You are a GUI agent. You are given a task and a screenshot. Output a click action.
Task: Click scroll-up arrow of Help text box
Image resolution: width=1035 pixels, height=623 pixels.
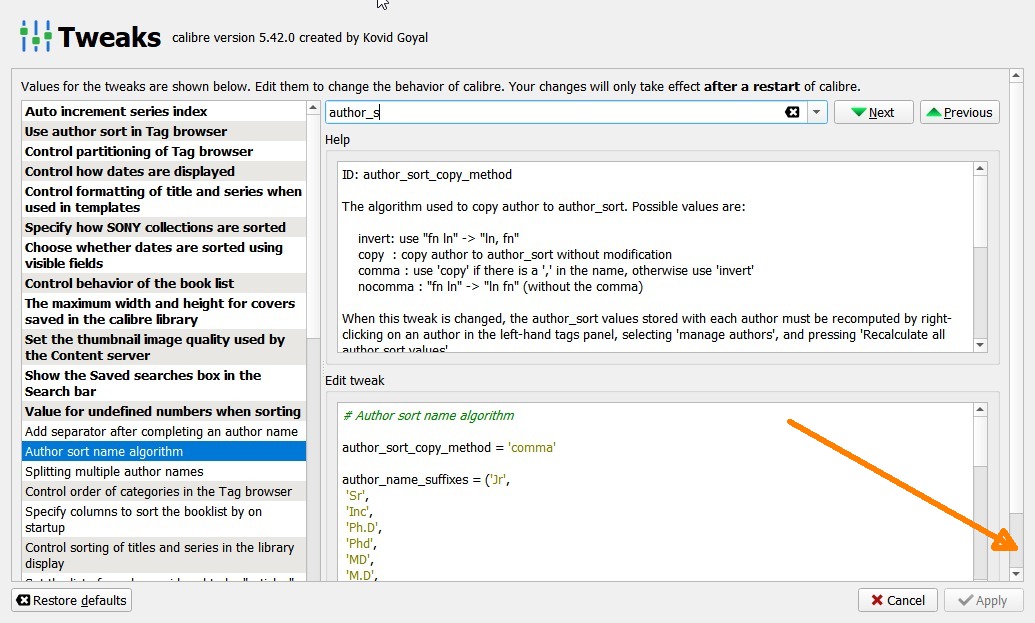point(980,168)
